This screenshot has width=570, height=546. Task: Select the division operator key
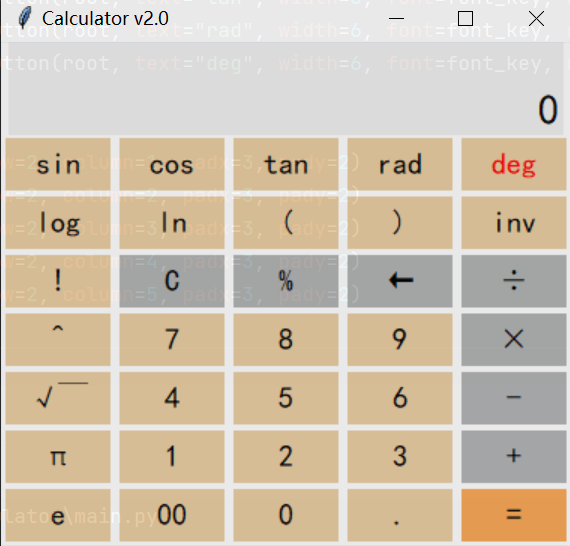pos(514,281)
